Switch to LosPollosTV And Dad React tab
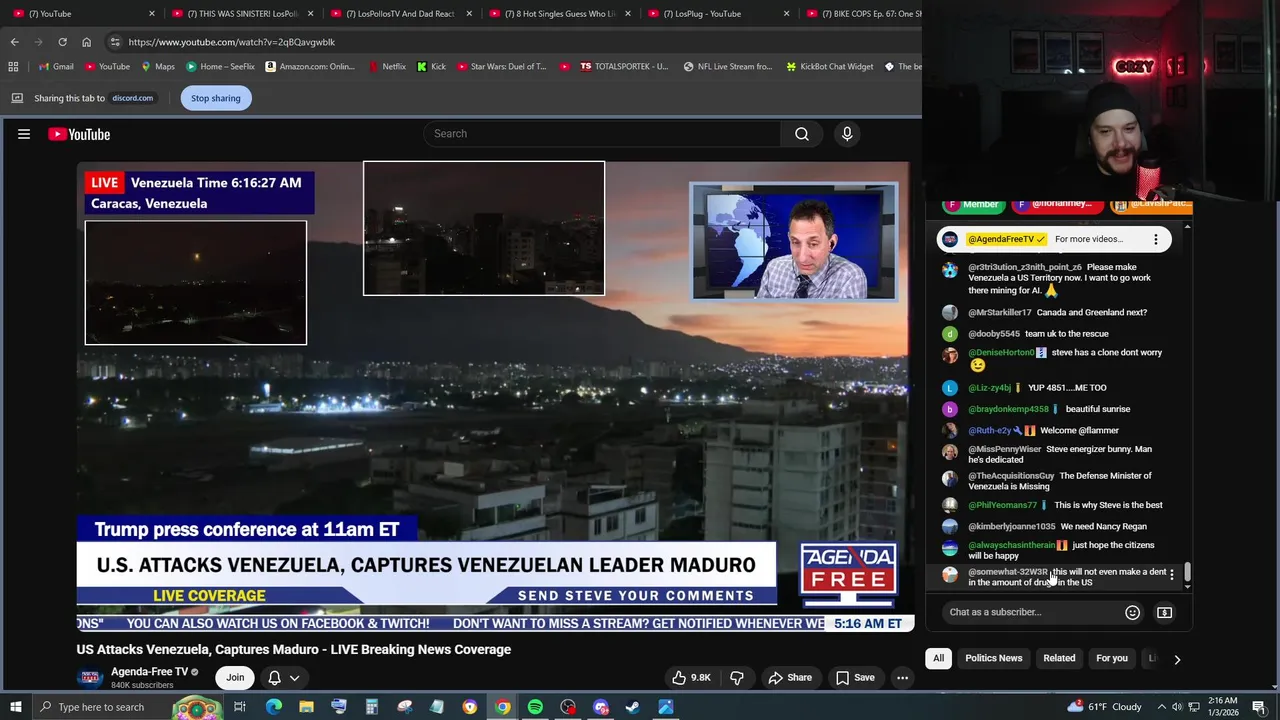The height and width of the screenshot is (720, 1280). tap(398, 14)
